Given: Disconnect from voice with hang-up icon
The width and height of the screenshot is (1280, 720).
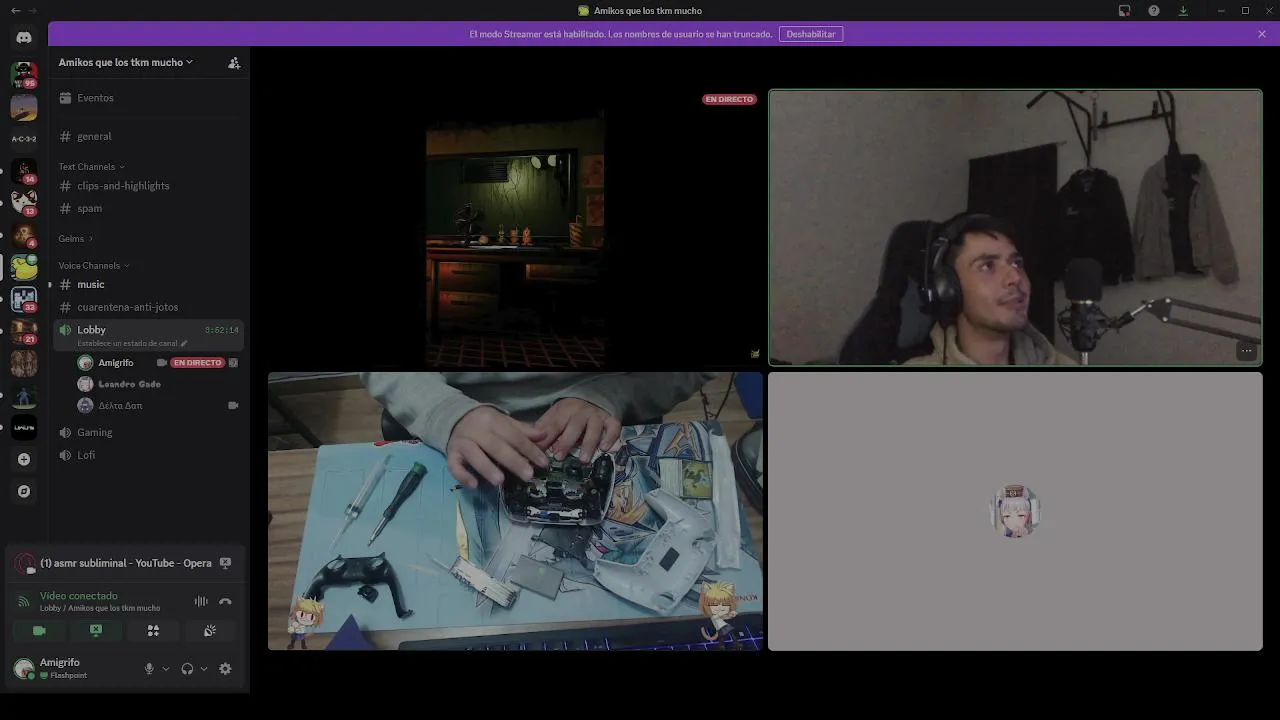Looking at the screenshot, I should 225,601.
